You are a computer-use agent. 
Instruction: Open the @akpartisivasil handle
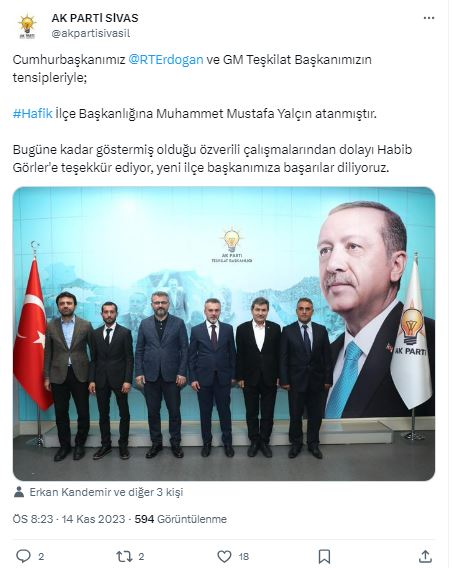pos(91,34)
